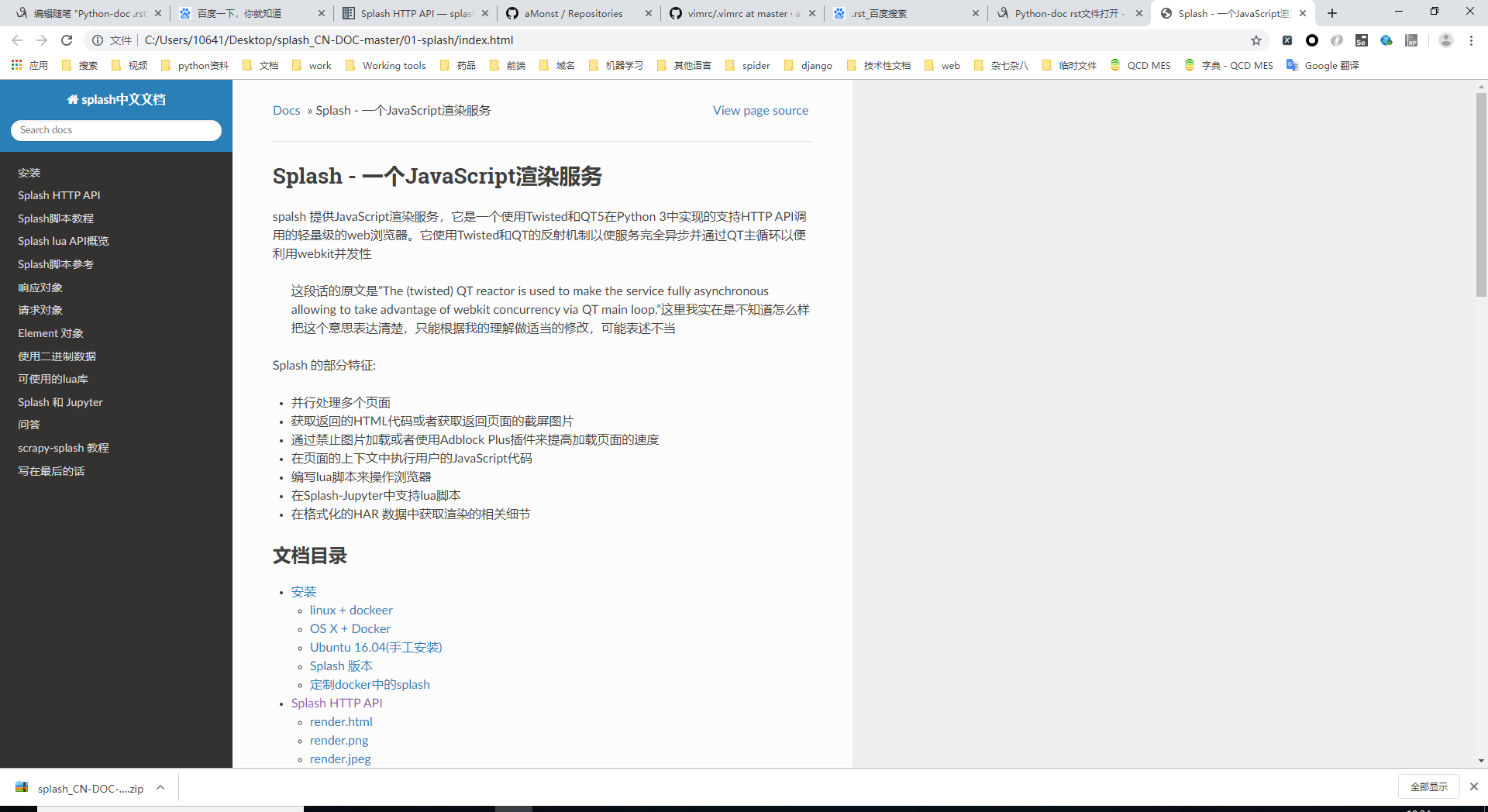
Task: Click the X extension icon
Action: pyautogui.click(x=1287, y=40)
